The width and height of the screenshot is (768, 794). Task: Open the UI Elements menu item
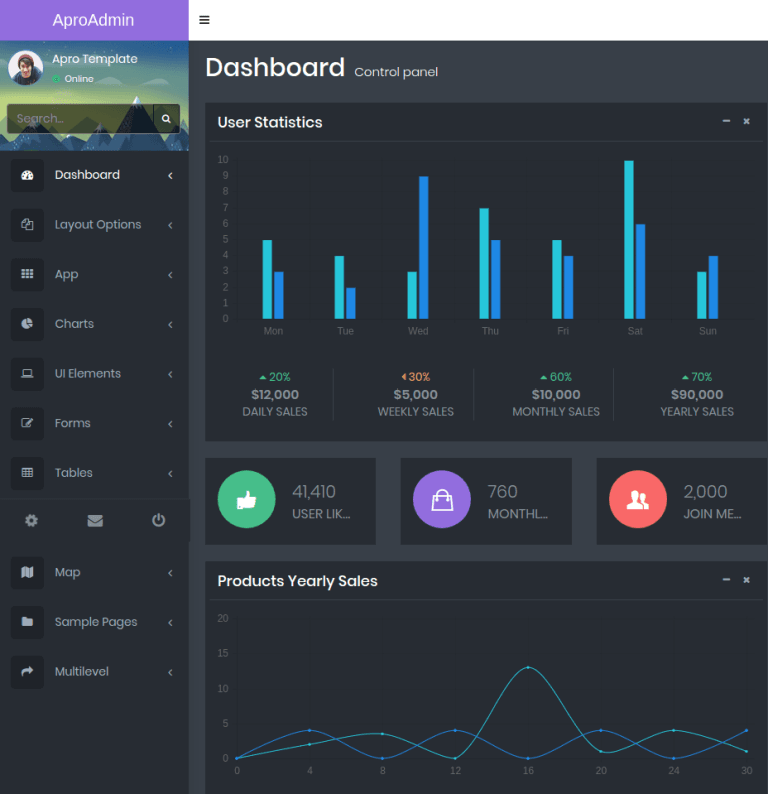coord(94,374)
